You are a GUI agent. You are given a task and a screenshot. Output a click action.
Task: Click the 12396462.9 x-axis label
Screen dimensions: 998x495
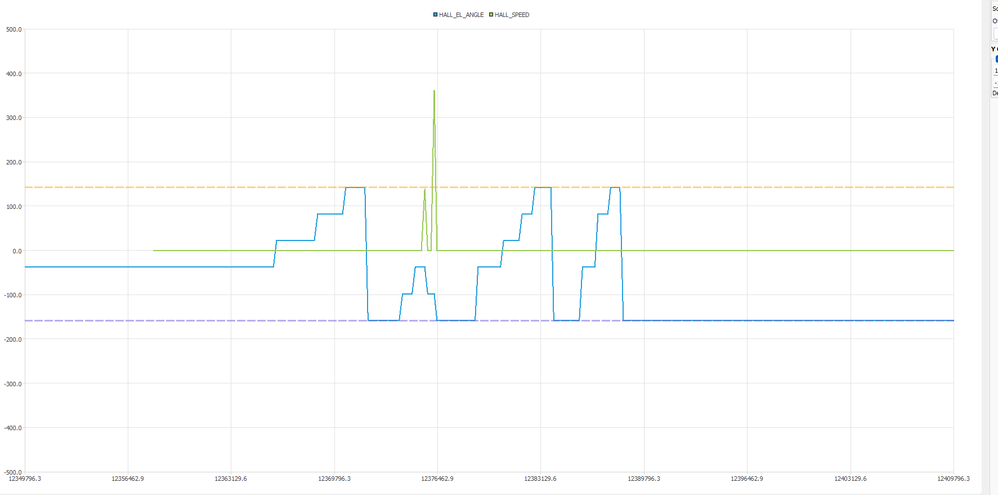[x=747, y=478]
